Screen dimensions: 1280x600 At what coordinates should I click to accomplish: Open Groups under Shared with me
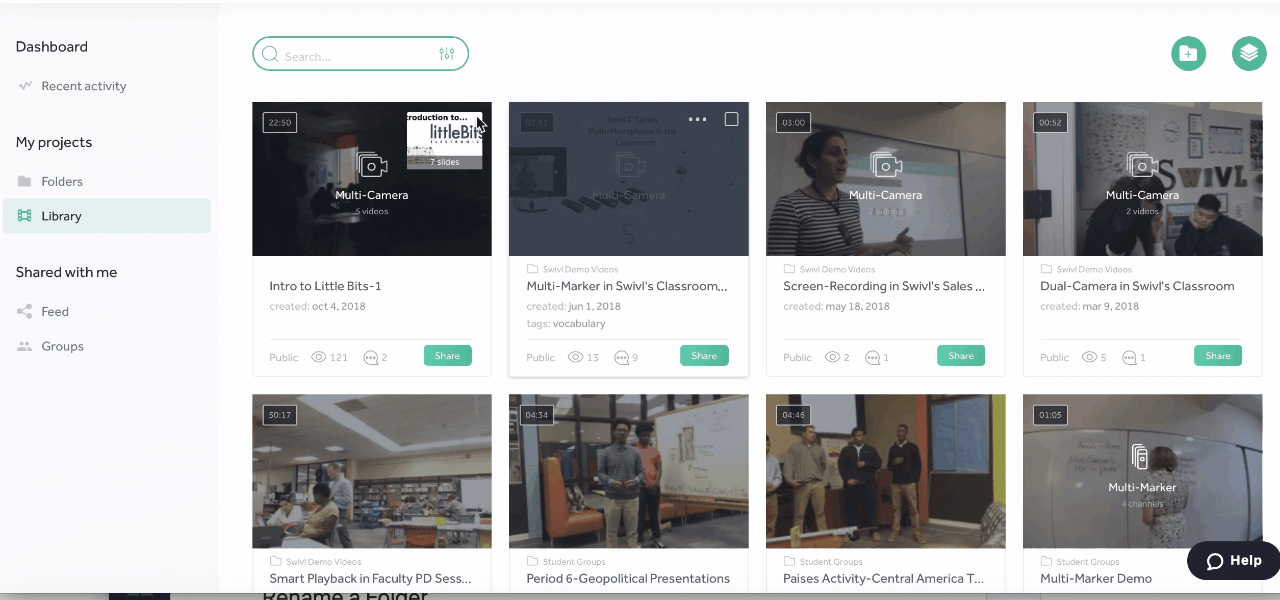(x=62, y=347)
